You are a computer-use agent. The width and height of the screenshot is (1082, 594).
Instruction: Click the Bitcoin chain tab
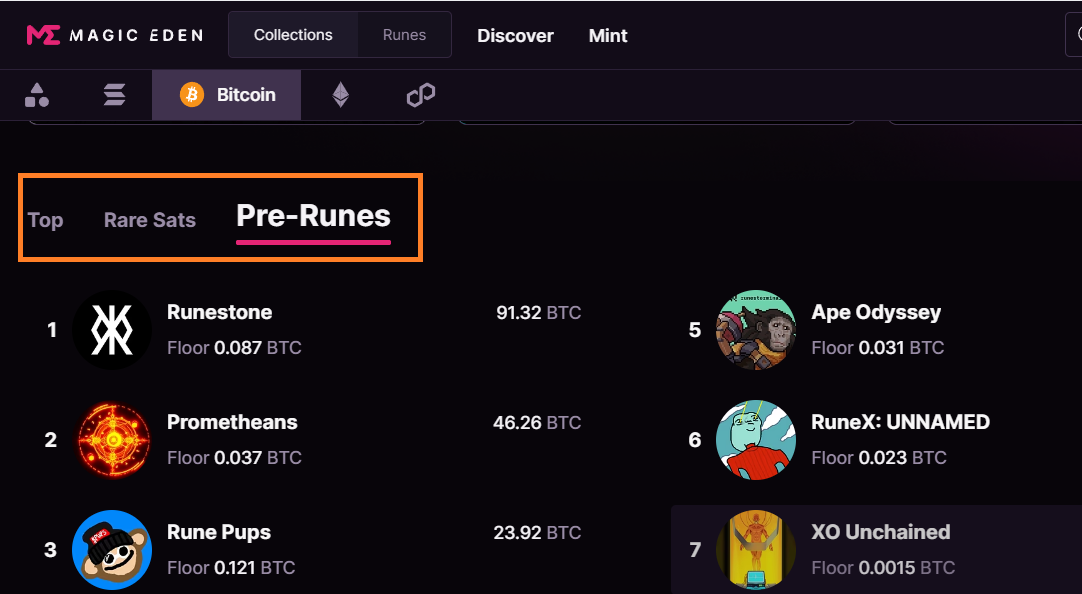227,95
